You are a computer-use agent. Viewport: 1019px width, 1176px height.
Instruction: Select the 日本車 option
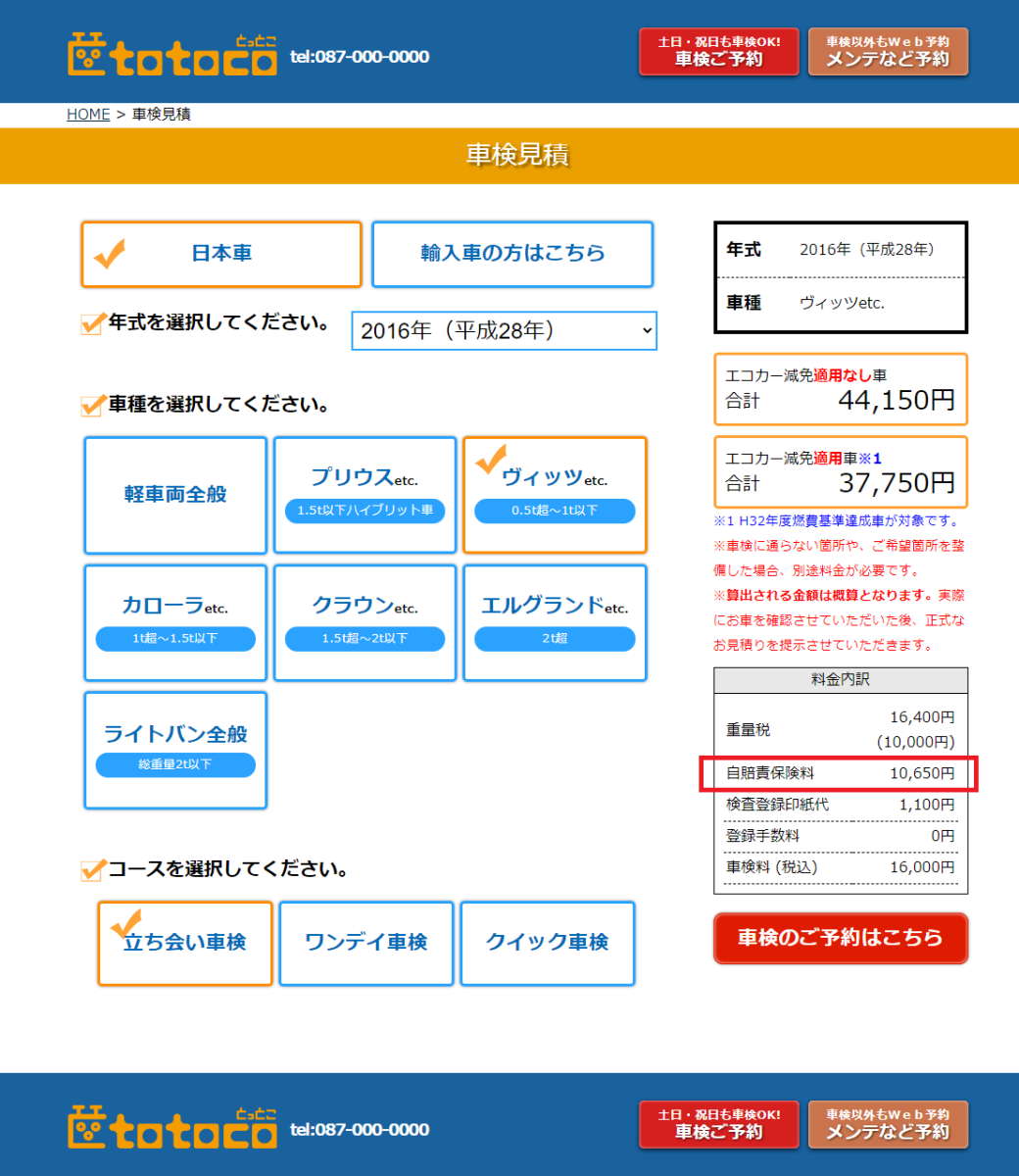pyautogui.click(x=221, y=254)
